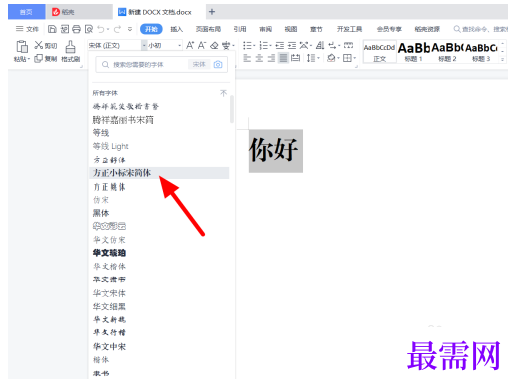This screenshot has height=387, width=519.
Task: Copy selection using 复制 icon
Action: 46,59
